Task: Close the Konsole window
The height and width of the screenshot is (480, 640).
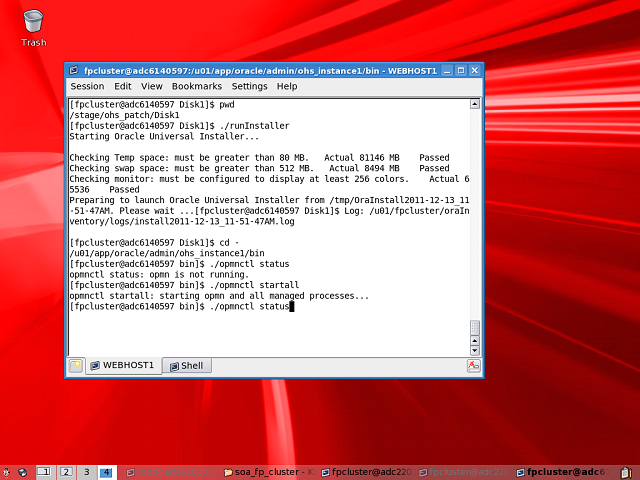Action: pos(475,71)
